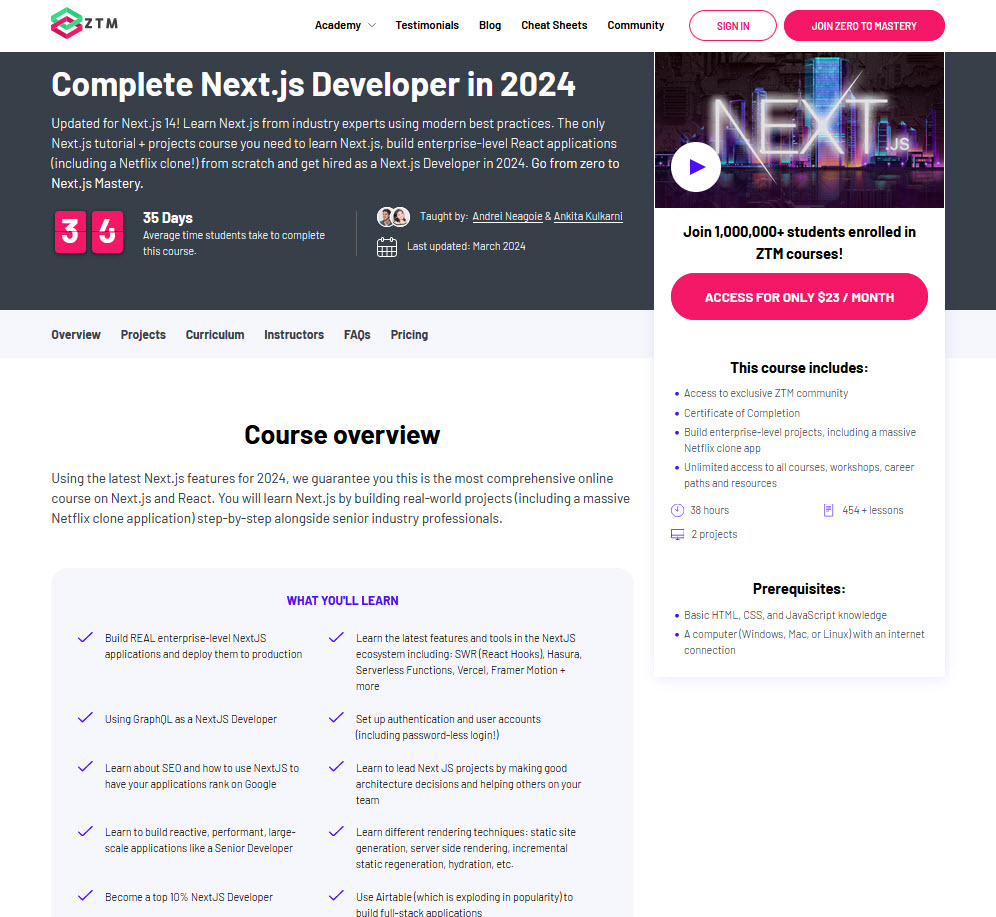The height and width of the screenshot is (917, 996).
Task: Click checkmark beside Using GraphQL as a NextJS Developer
Action: (x=85, y=718)
